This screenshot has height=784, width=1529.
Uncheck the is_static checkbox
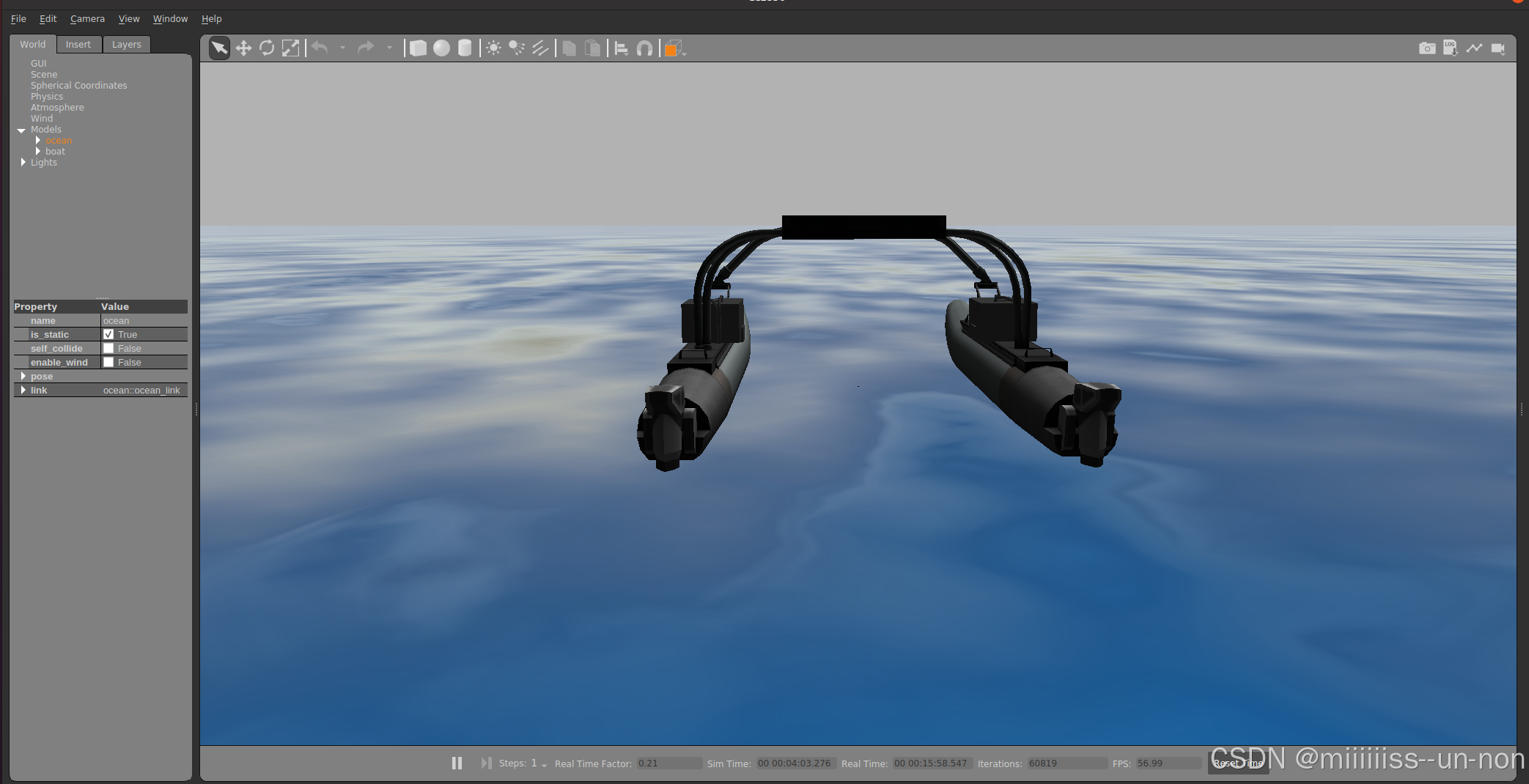108,335
